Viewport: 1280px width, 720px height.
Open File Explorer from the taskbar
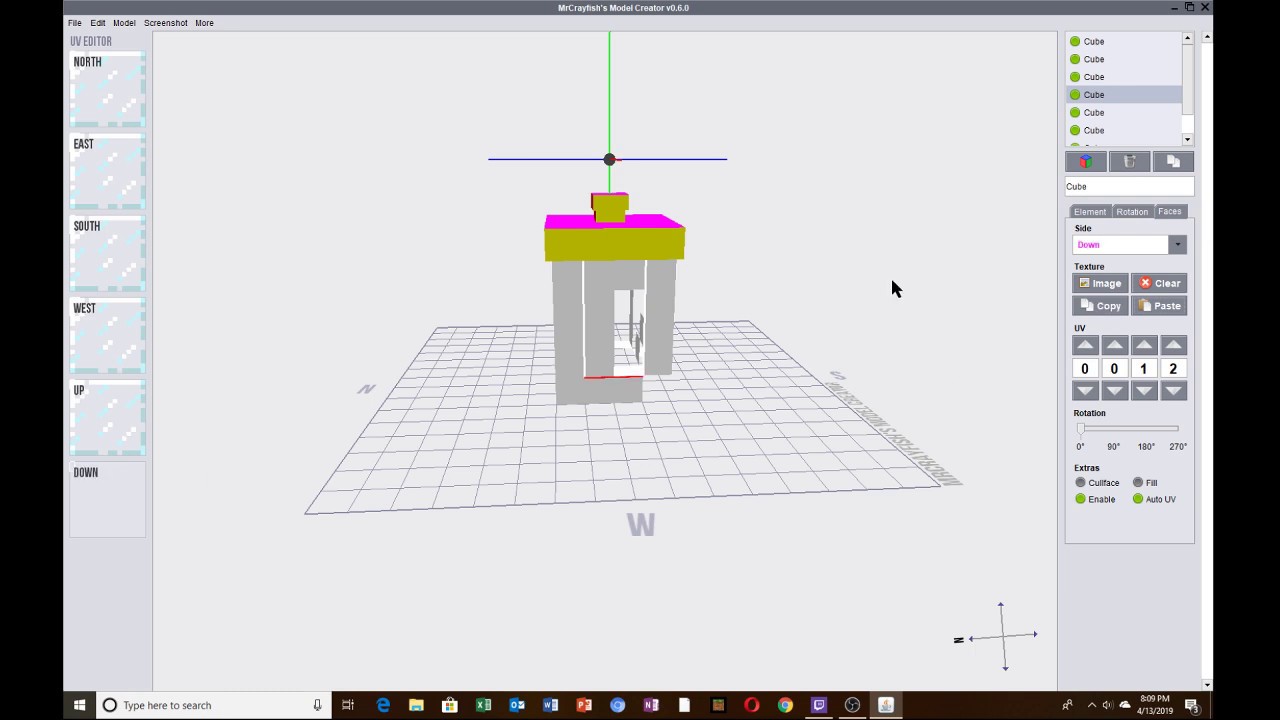click(x=416, y=705)
